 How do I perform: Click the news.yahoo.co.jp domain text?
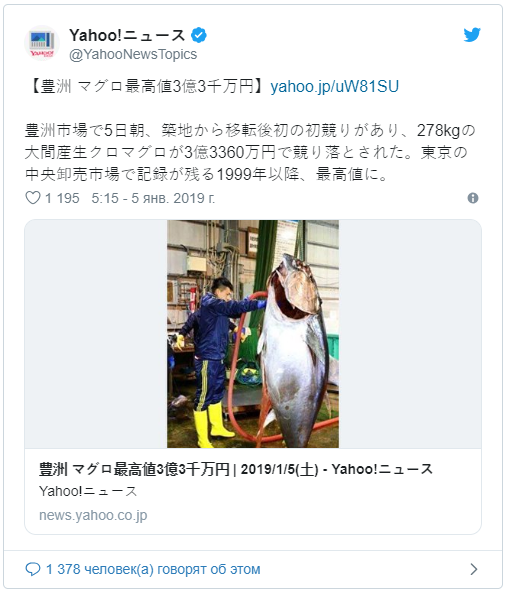coord(93,515)
